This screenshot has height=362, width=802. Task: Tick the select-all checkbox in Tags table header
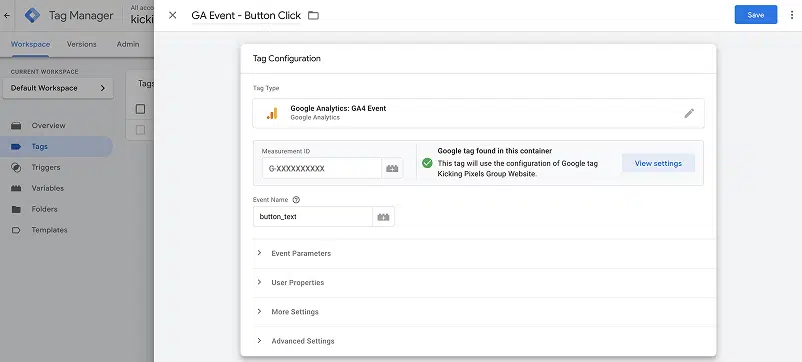pos(141,109)
